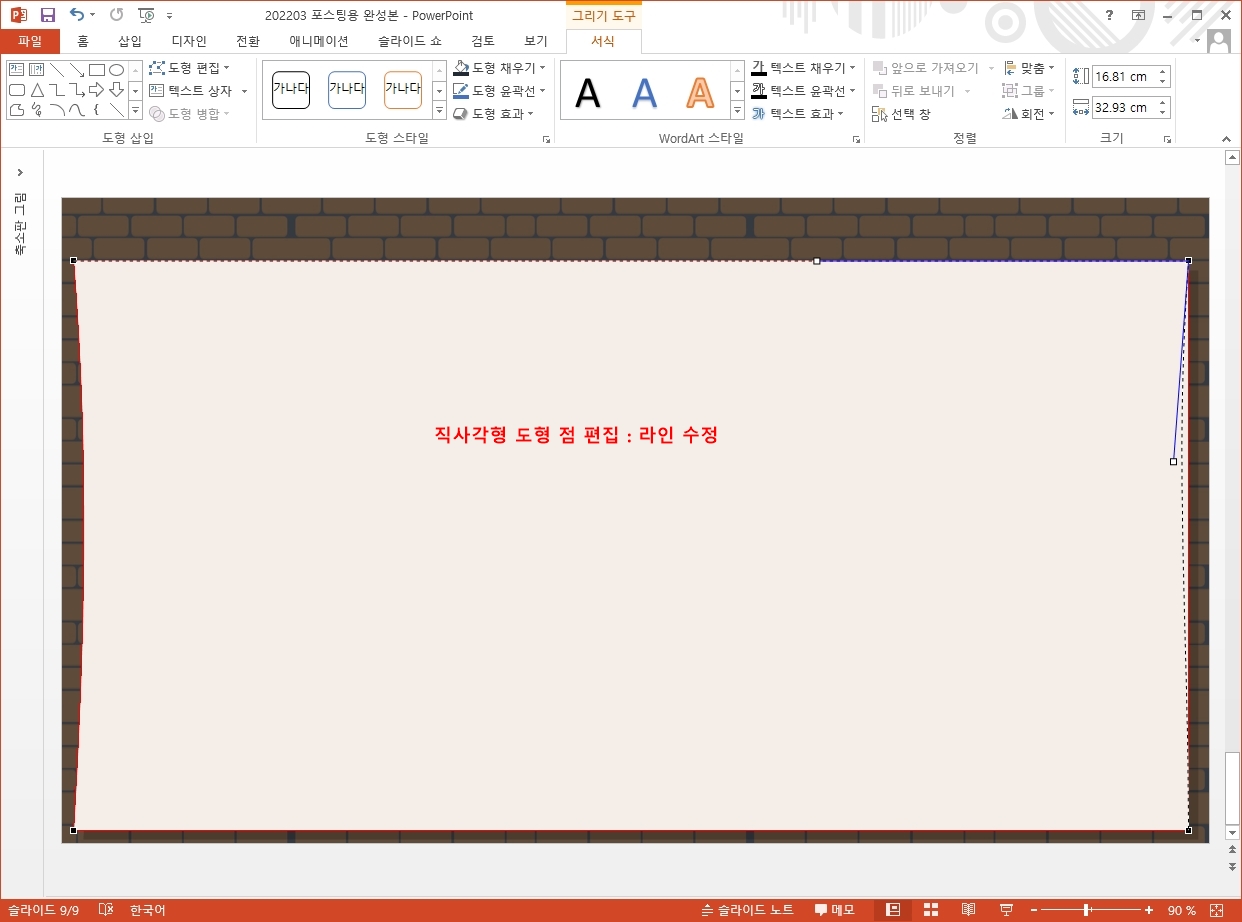The height and width of the screenshot is (922, 1242).
Task: Open the 검토 tab
Action: [x=483, y=41]
